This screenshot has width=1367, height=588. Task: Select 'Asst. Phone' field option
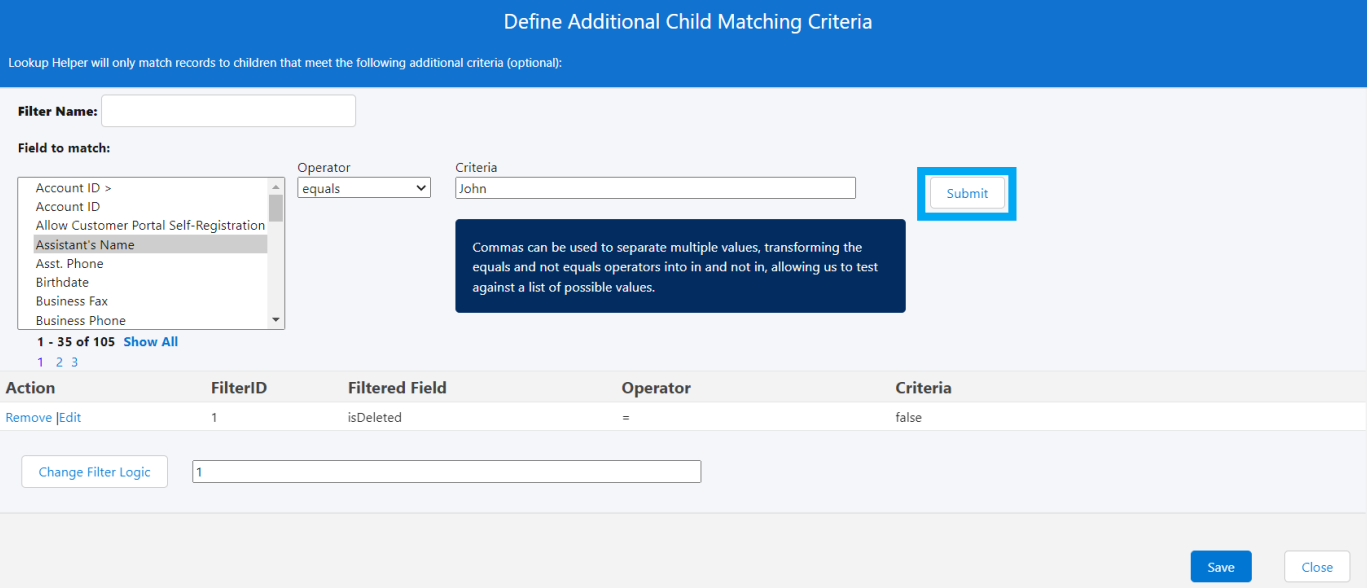click(x=69, y=264)
